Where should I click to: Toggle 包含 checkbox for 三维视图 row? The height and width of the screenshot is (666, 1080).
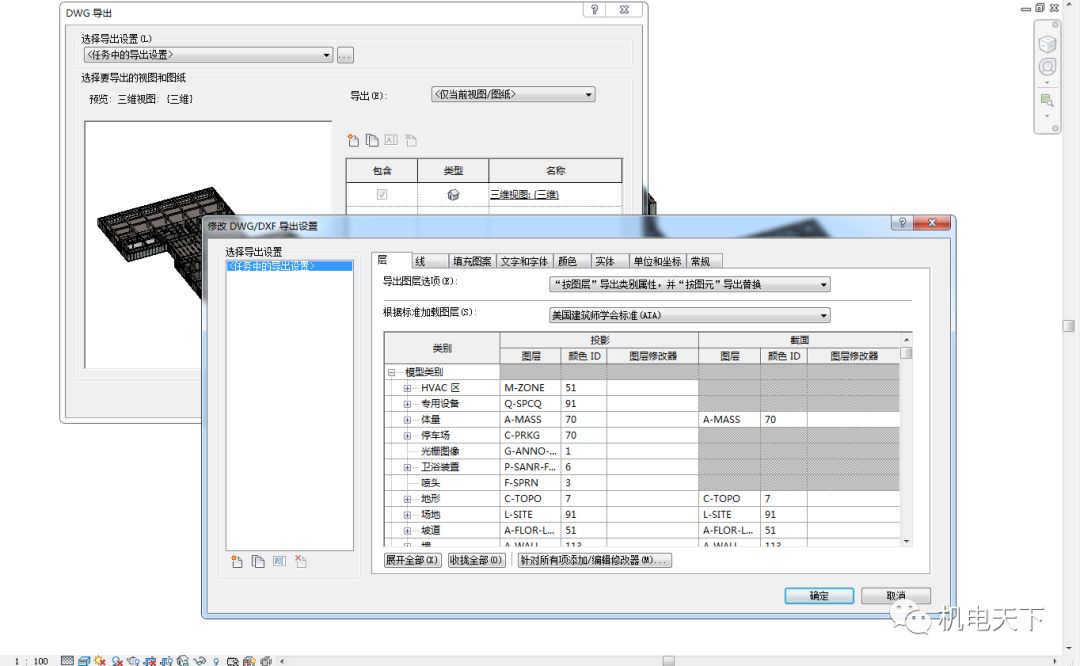click(382, 195)
